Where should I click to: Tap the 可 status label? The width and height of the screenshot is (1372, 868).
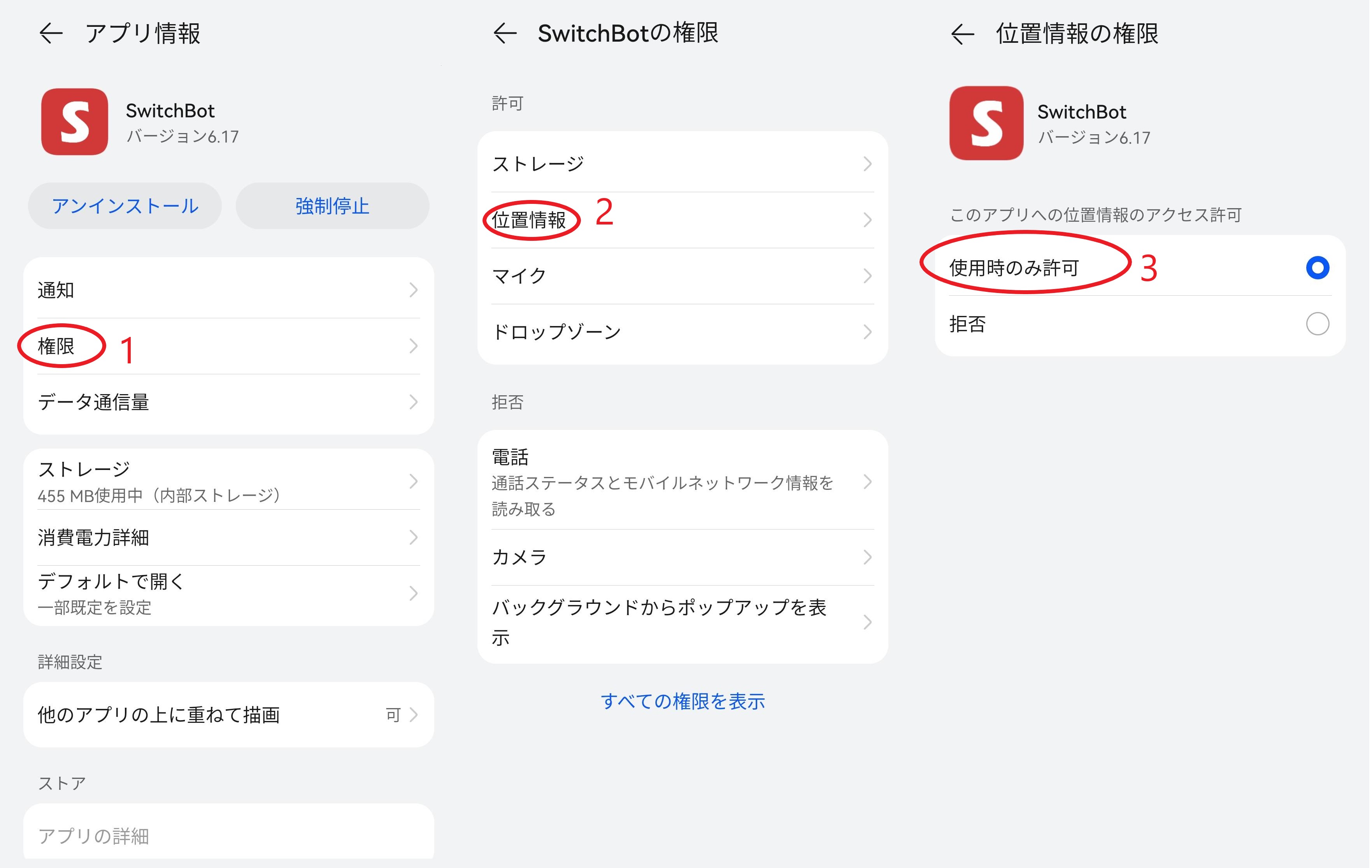(393, 715)
